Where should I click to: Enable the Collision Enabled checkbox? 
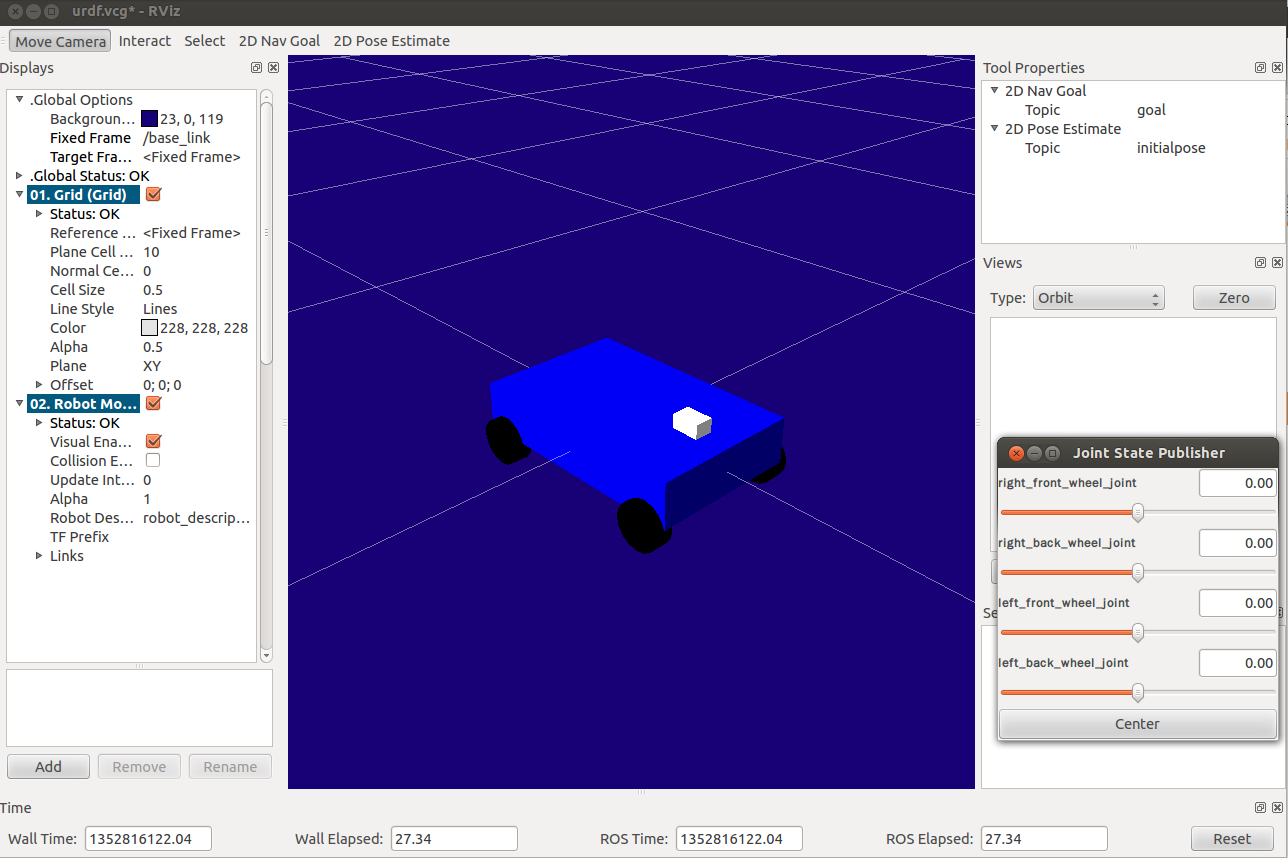point(153,461)
